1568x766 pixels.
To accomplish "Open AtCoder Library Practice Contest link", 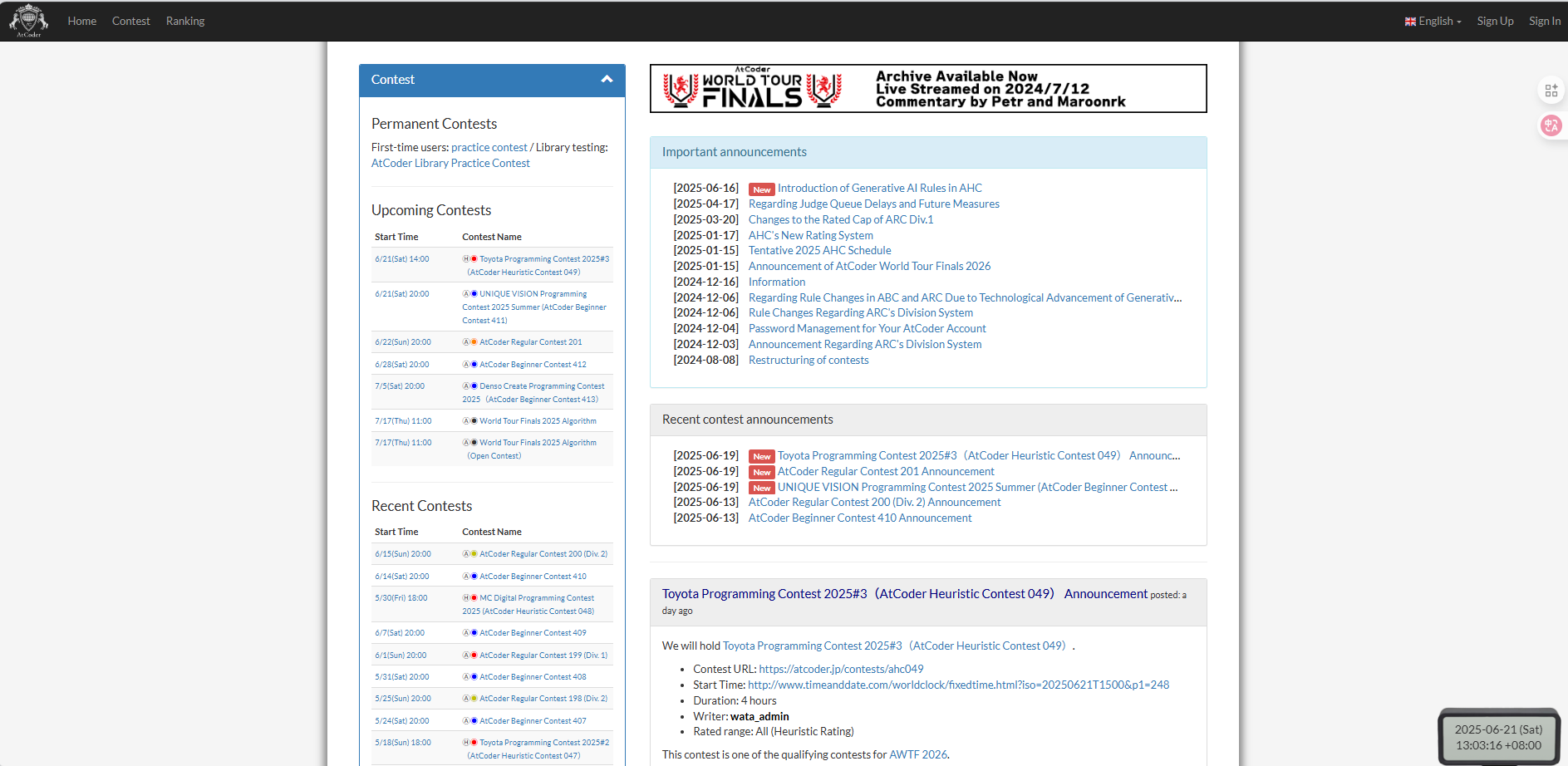I will pyautogui.click(x=450, y=163).
